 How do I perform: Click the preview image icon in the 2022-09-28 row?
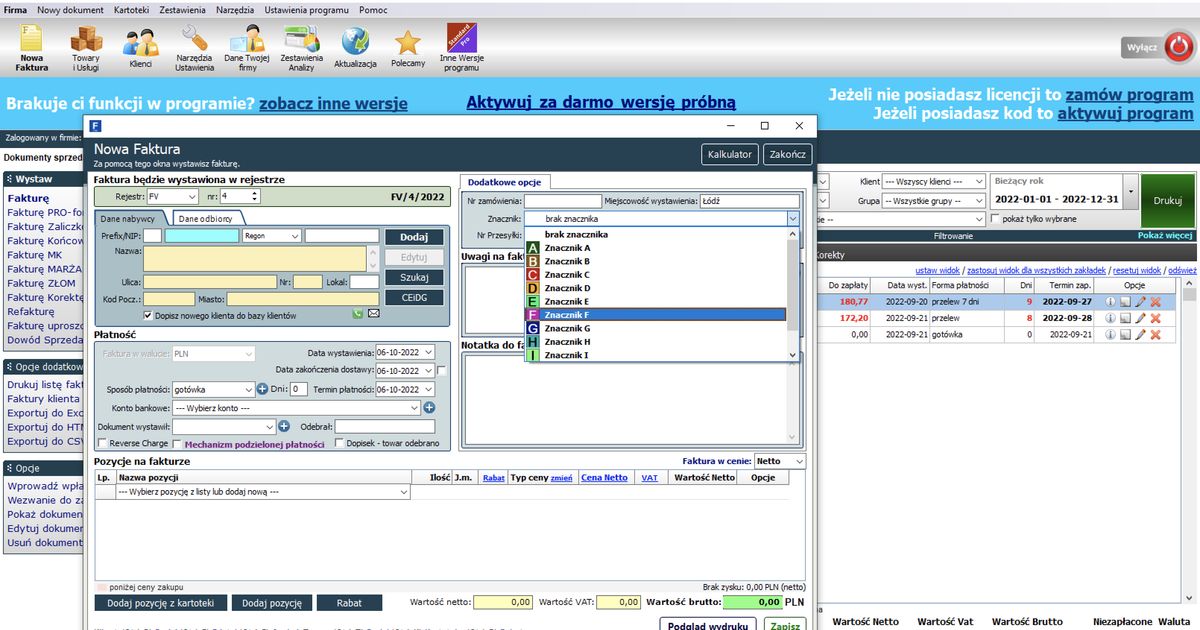tap(1125, 318)
